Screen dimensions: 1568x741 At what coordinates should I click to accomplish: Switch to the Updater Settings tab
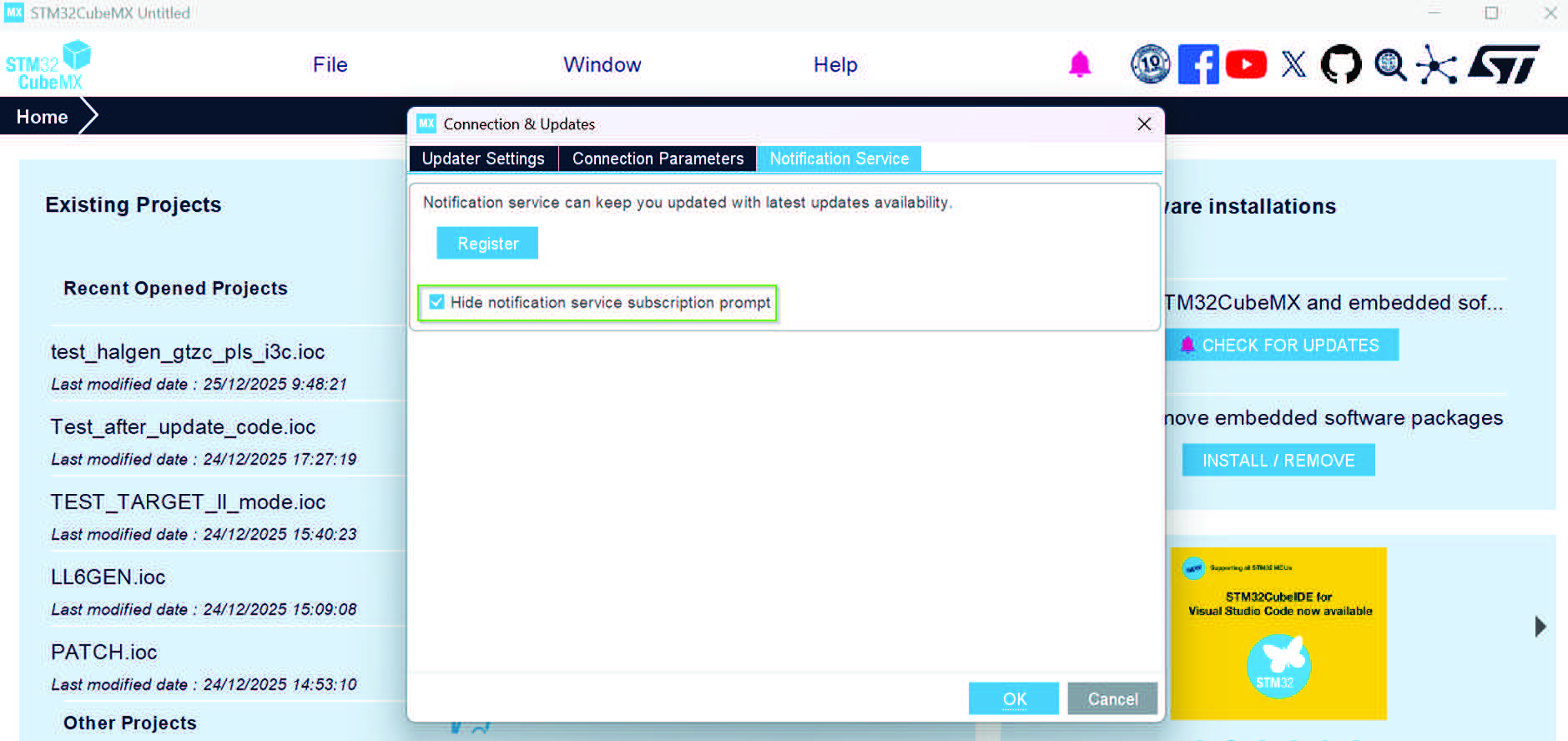tap(483, 159)
